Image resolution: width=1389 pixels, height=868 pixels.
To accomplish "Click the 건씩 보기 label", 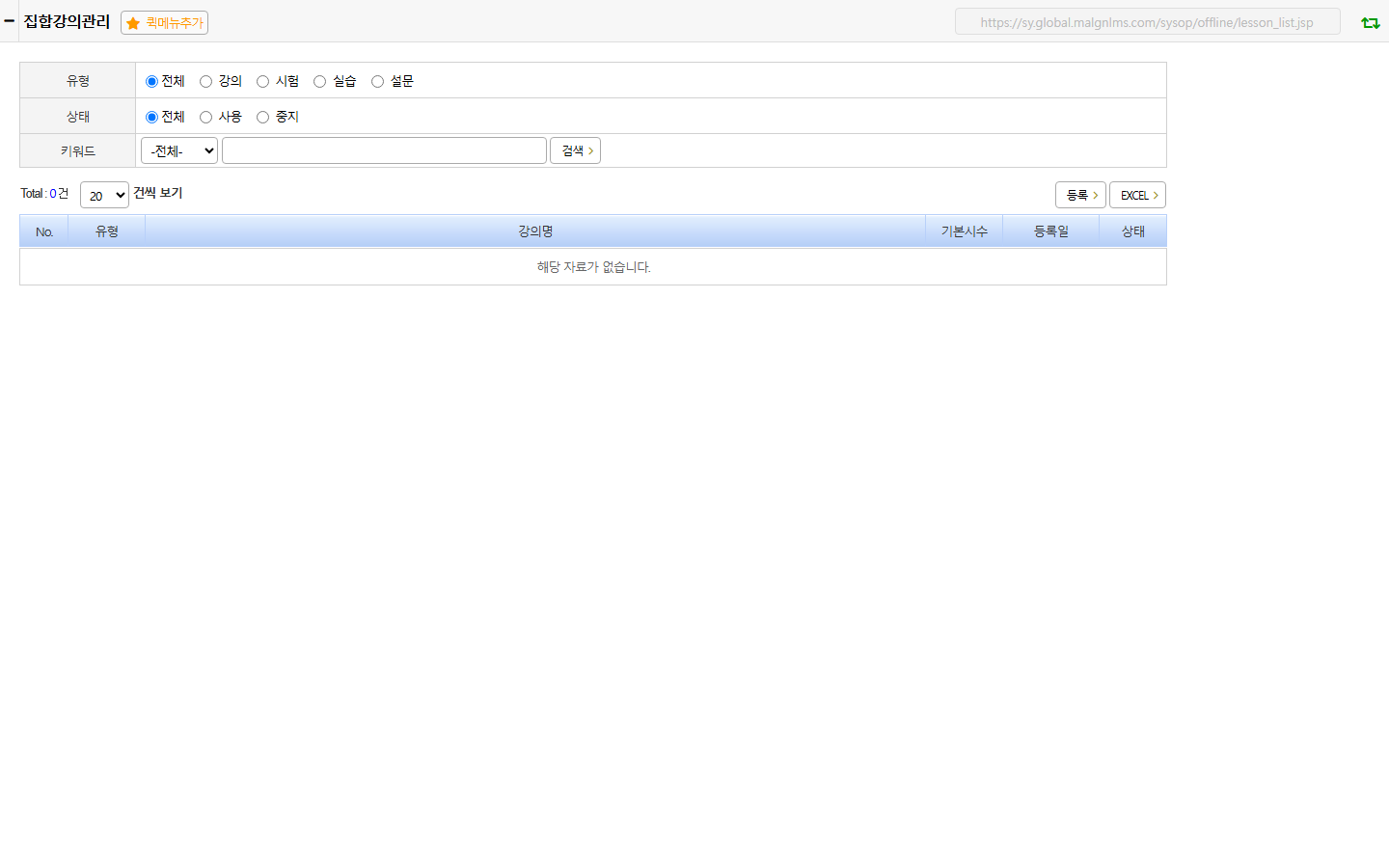I will coord(158,193).
